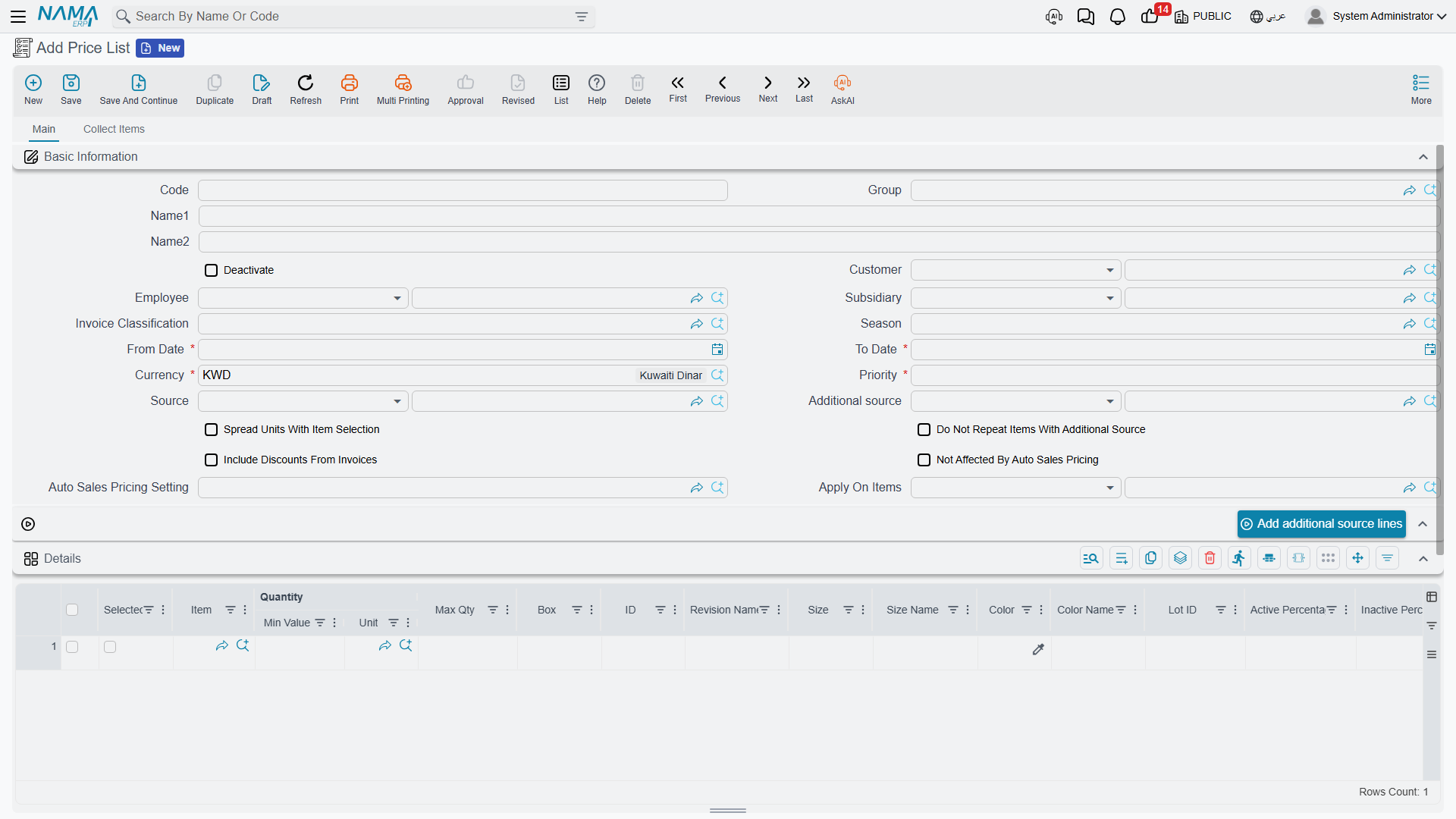Collapse the Basic Information section

click(1423, 157)
